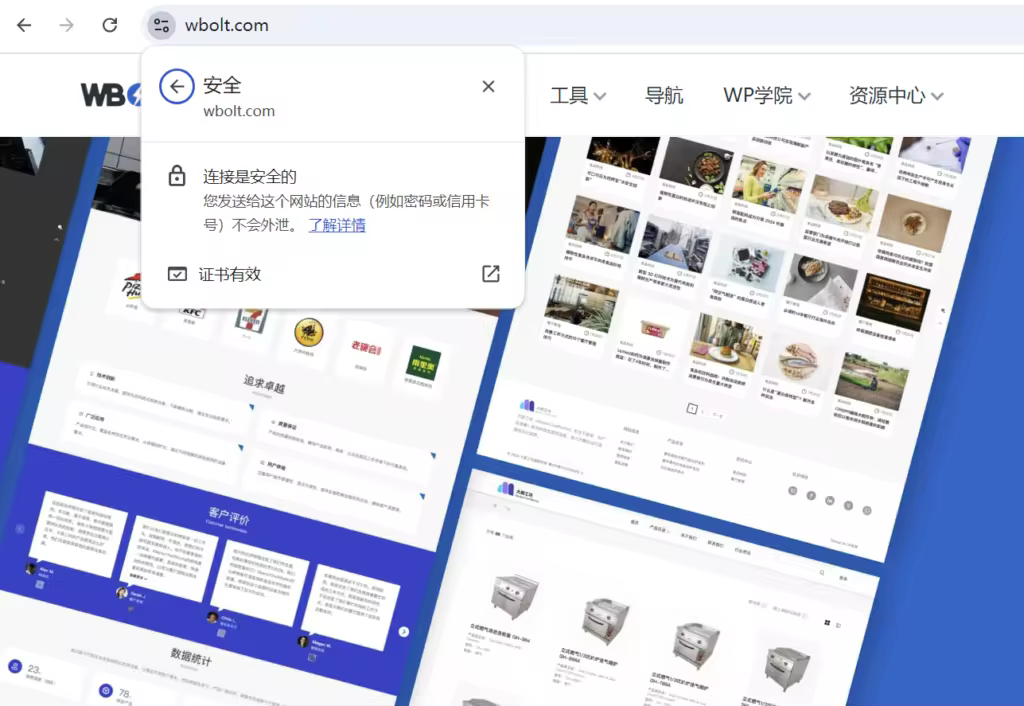Expand the chevron beside 资源中心
The height and width of the screenshot is (706, 1024).
click(937, 97)
